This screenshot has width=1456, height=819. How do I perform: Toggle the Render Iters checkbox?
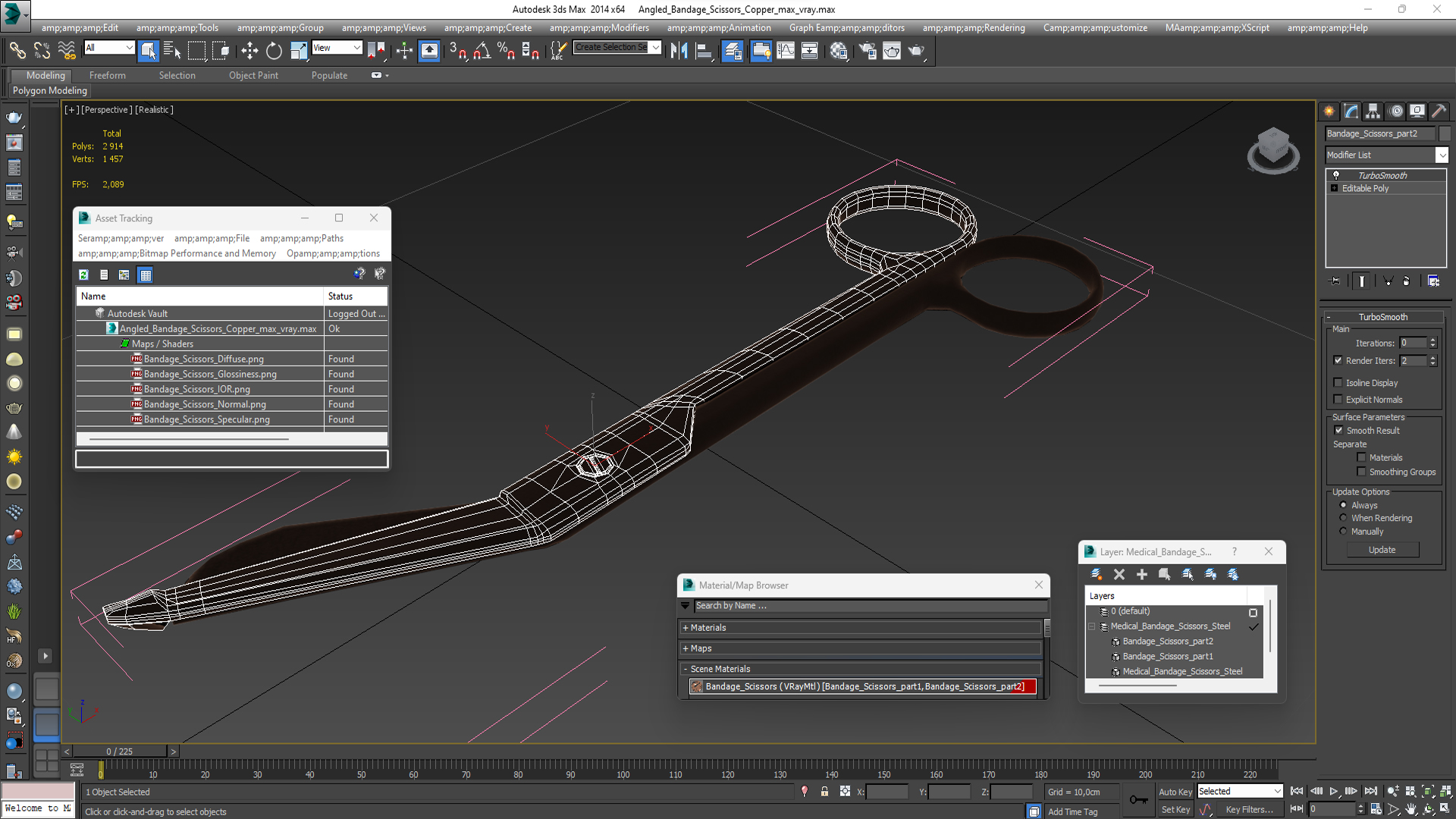coord(1338,360)
